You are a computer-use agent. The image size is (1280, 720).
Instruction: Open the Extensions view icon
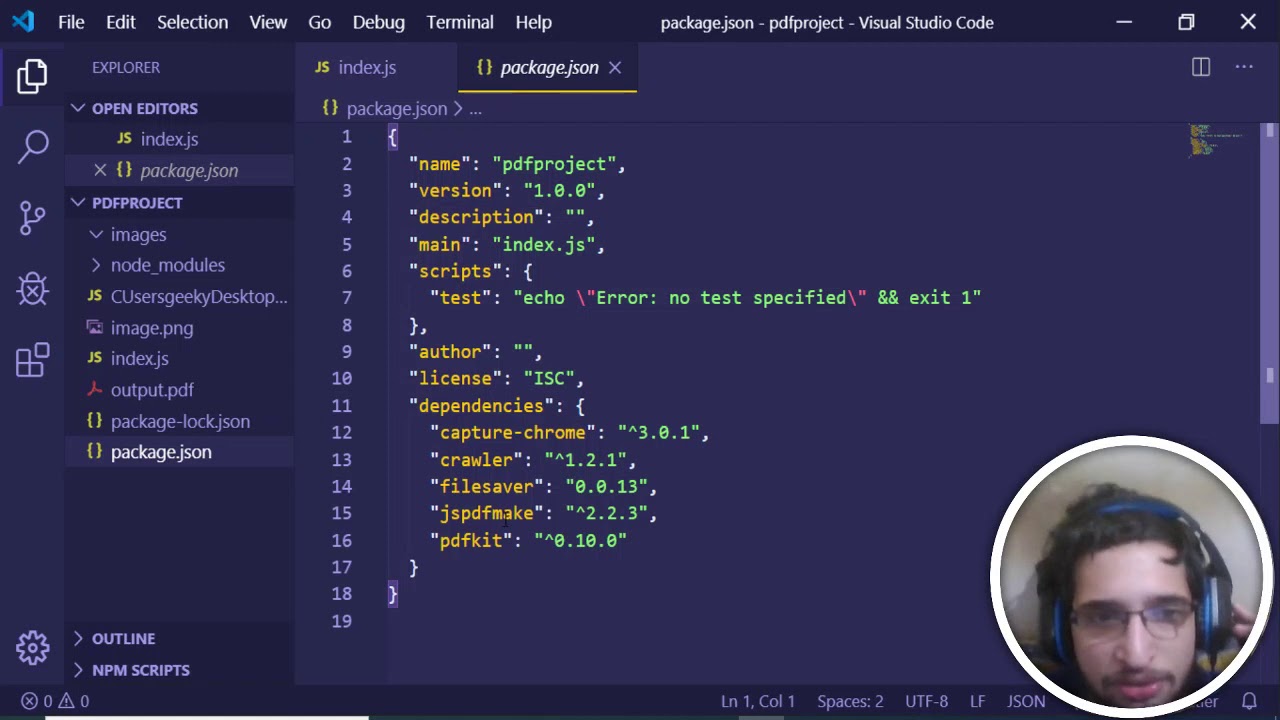tap(32, 360)
